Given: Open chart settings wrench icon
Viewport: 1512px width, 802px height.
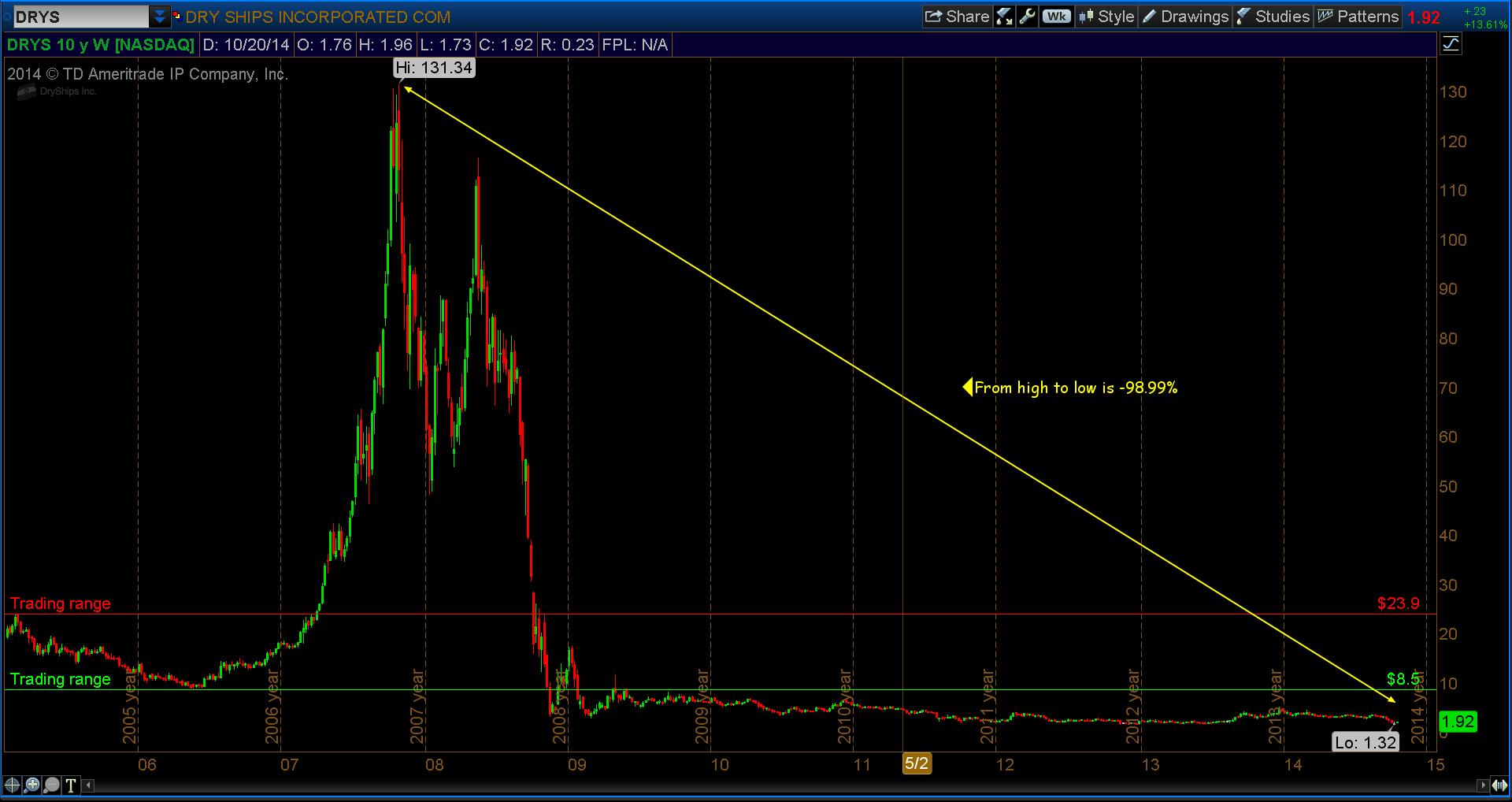Looking at the screenshot, I should click(x=1027, y=17).
